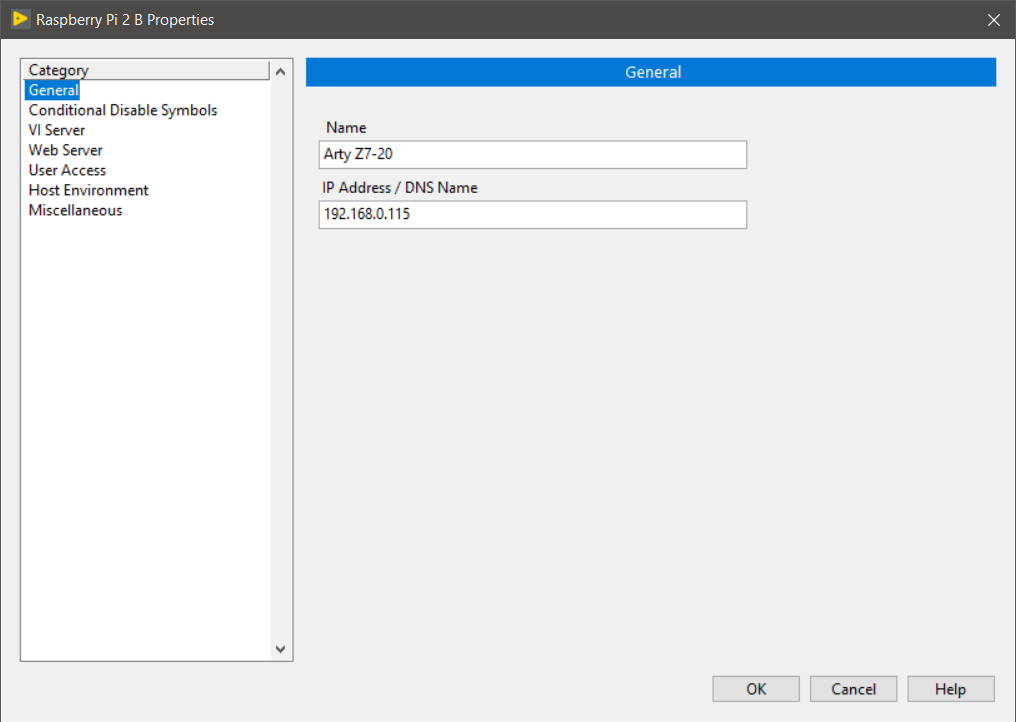Image resolution: width=1016 pixels, height=722 pixels.
Task: Cancel the properties dialog
Action: click(853, 689)
